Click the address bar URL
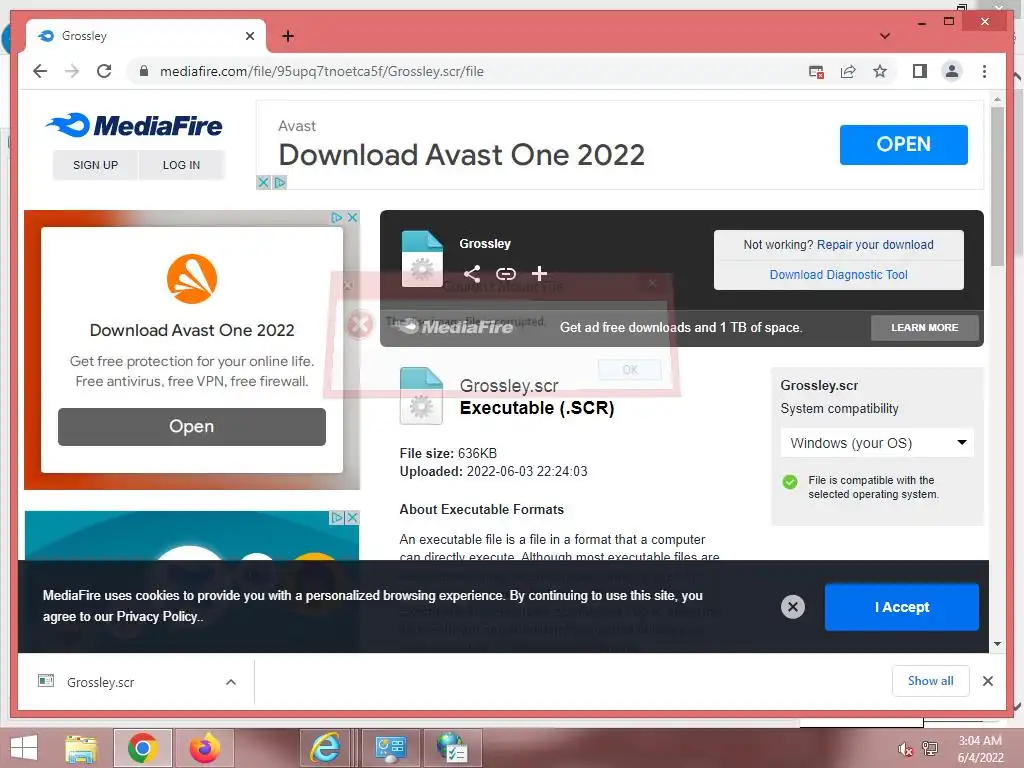Image resolution: width=1024 pixels, height=768 pixels. (x=322, y=71)
